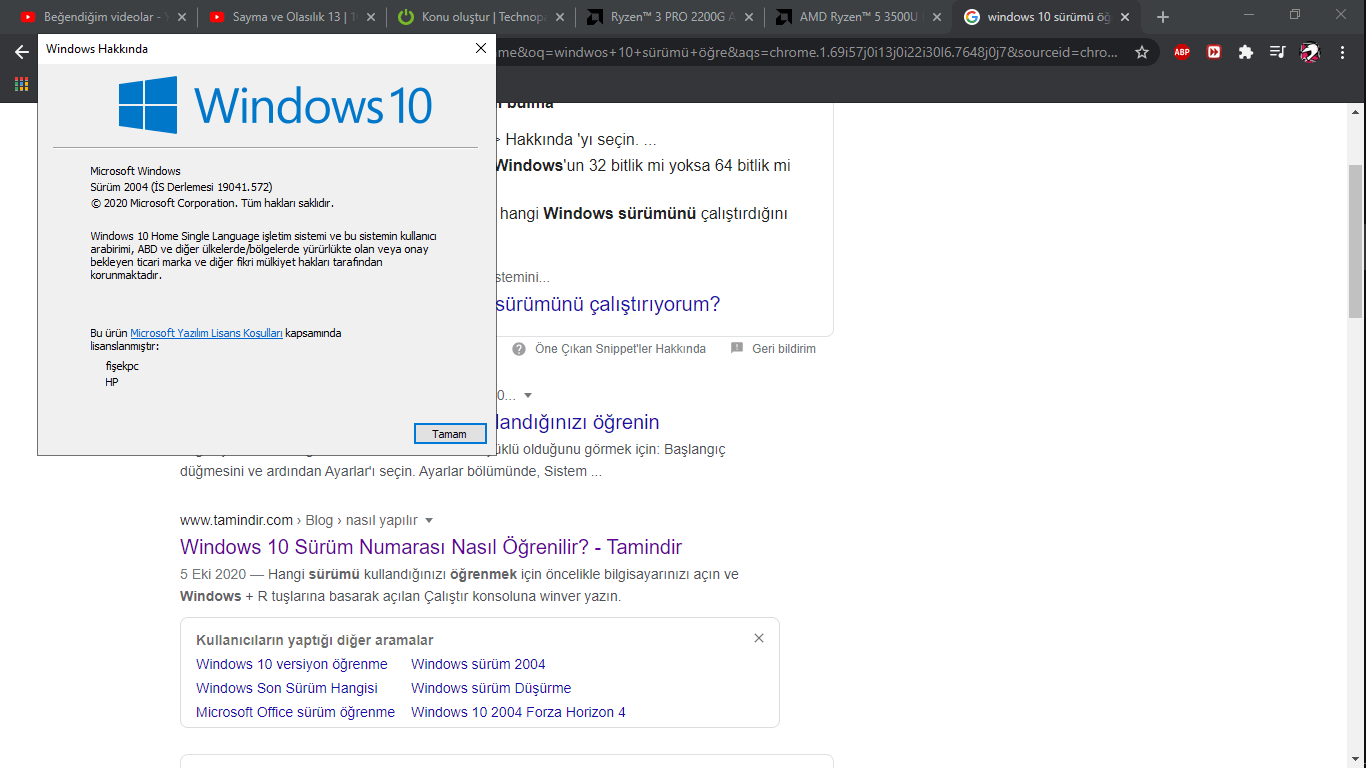This screenshot has width=1366, height=768.
Task: Open the 'landığınızı öğrenin' result title
Action: click(577, 422)
